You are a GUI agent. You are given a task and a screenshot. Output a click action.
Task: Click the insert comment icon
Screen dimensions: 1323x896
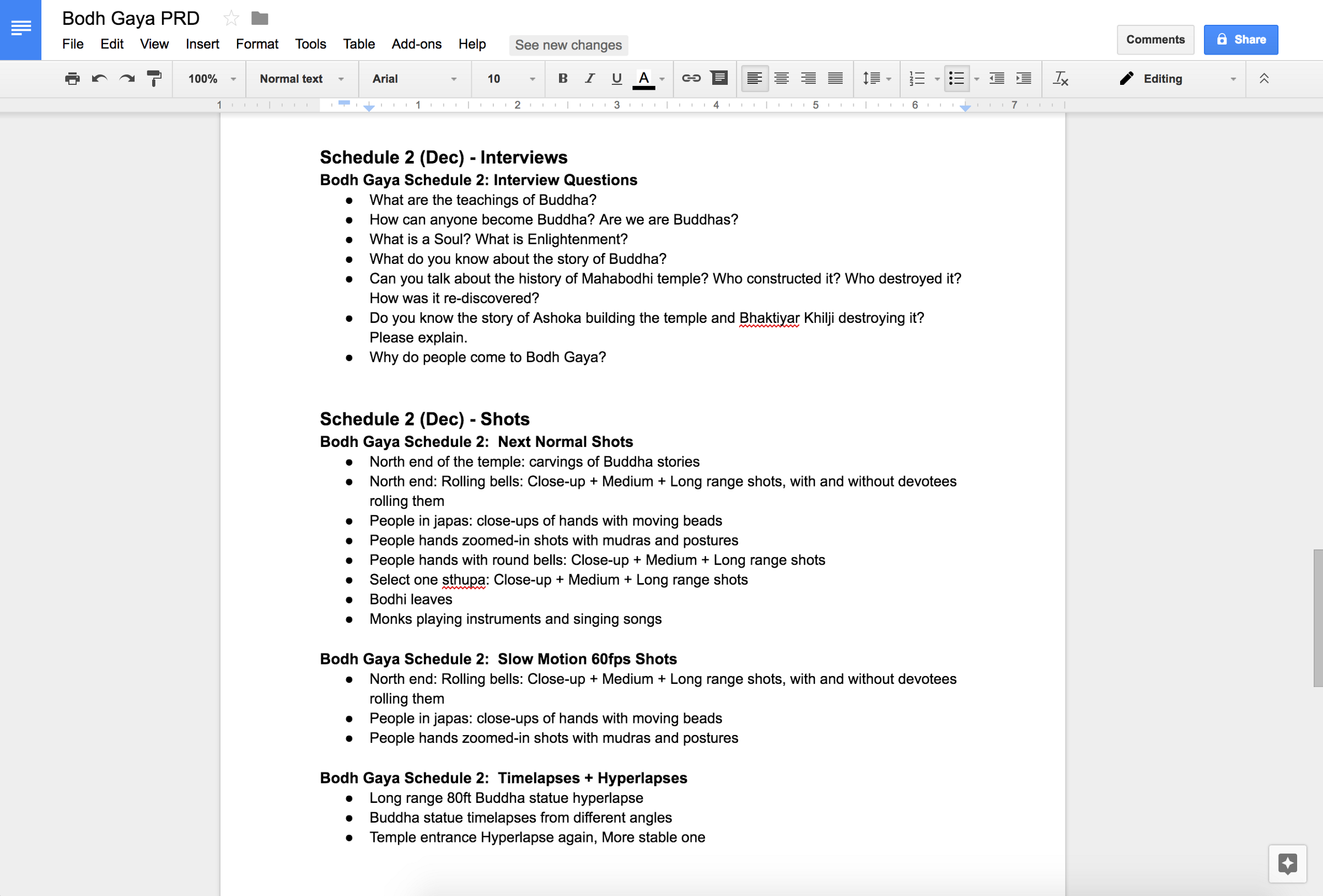719,78
